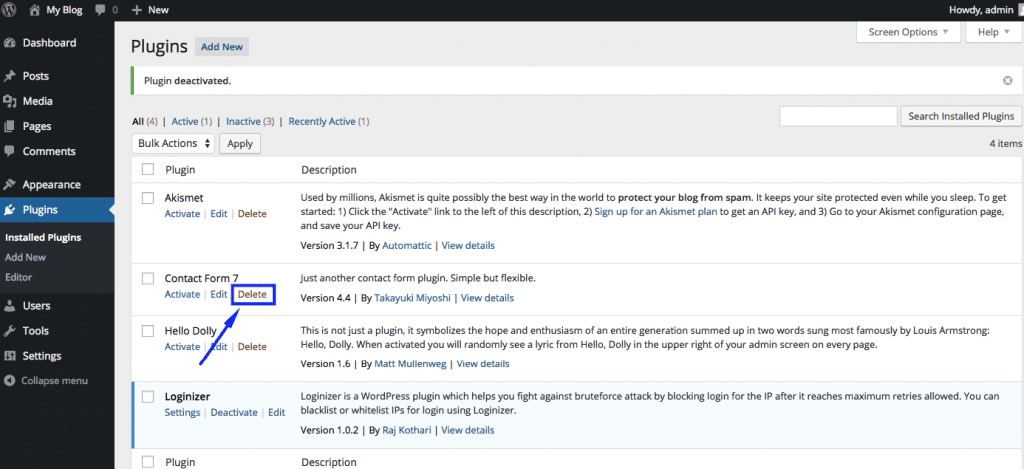Click the Apply button
1024x469 pixels.
[240, 144]
